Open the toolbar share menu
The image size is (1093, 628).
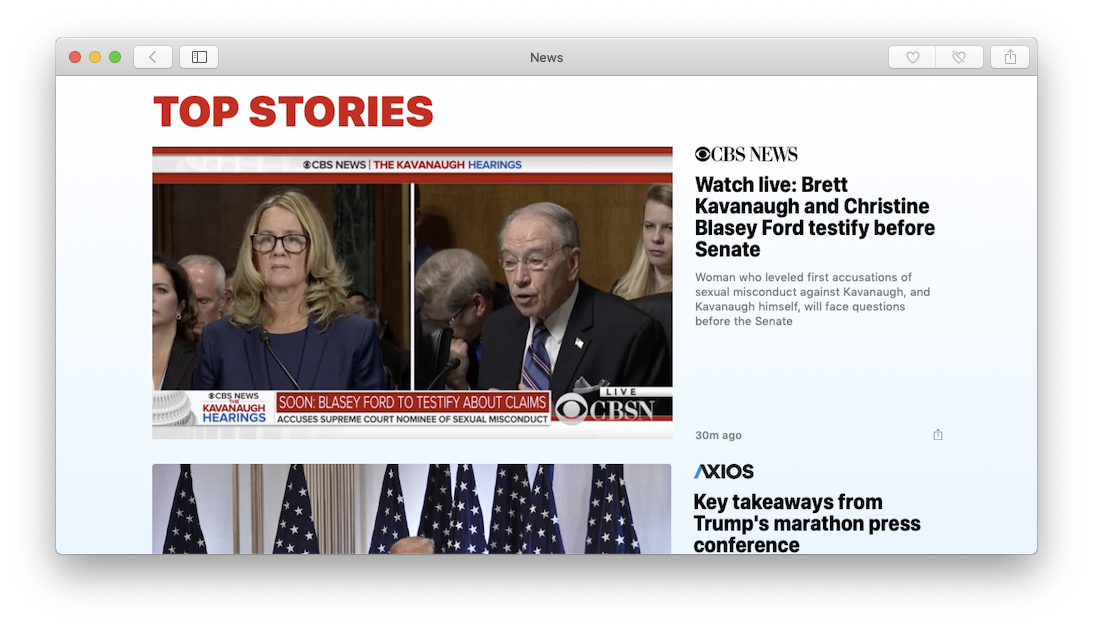tap(1010, 57)
